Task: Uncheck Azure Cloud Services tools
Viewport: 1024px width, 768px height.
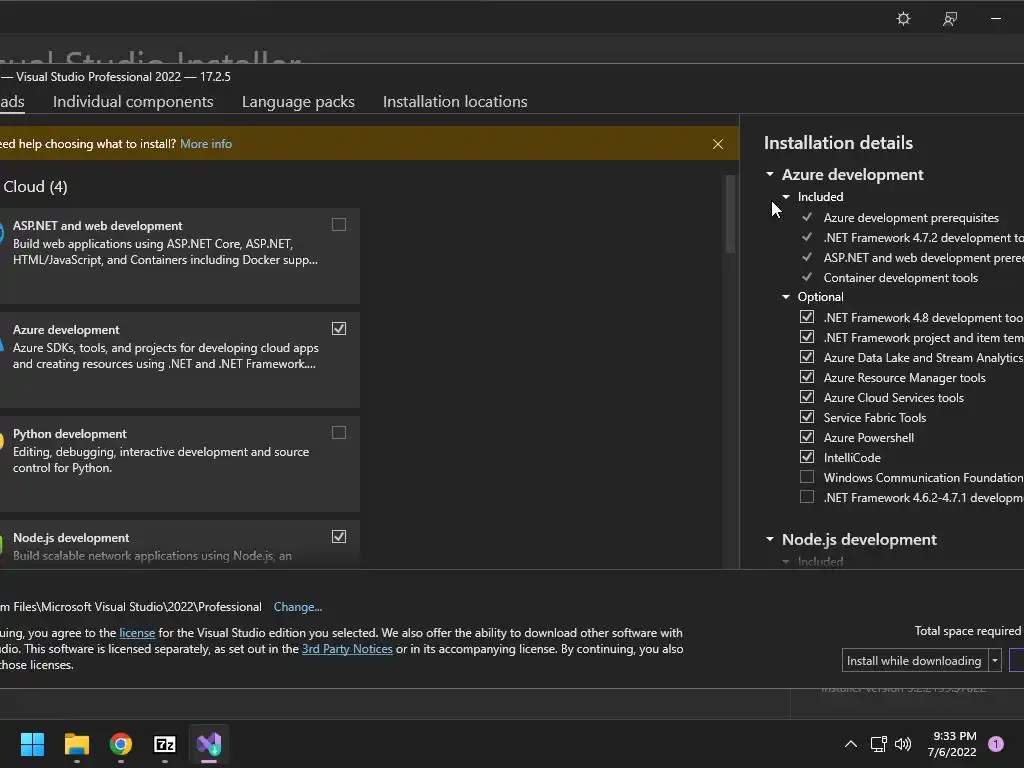Action: tap(807, 397)
